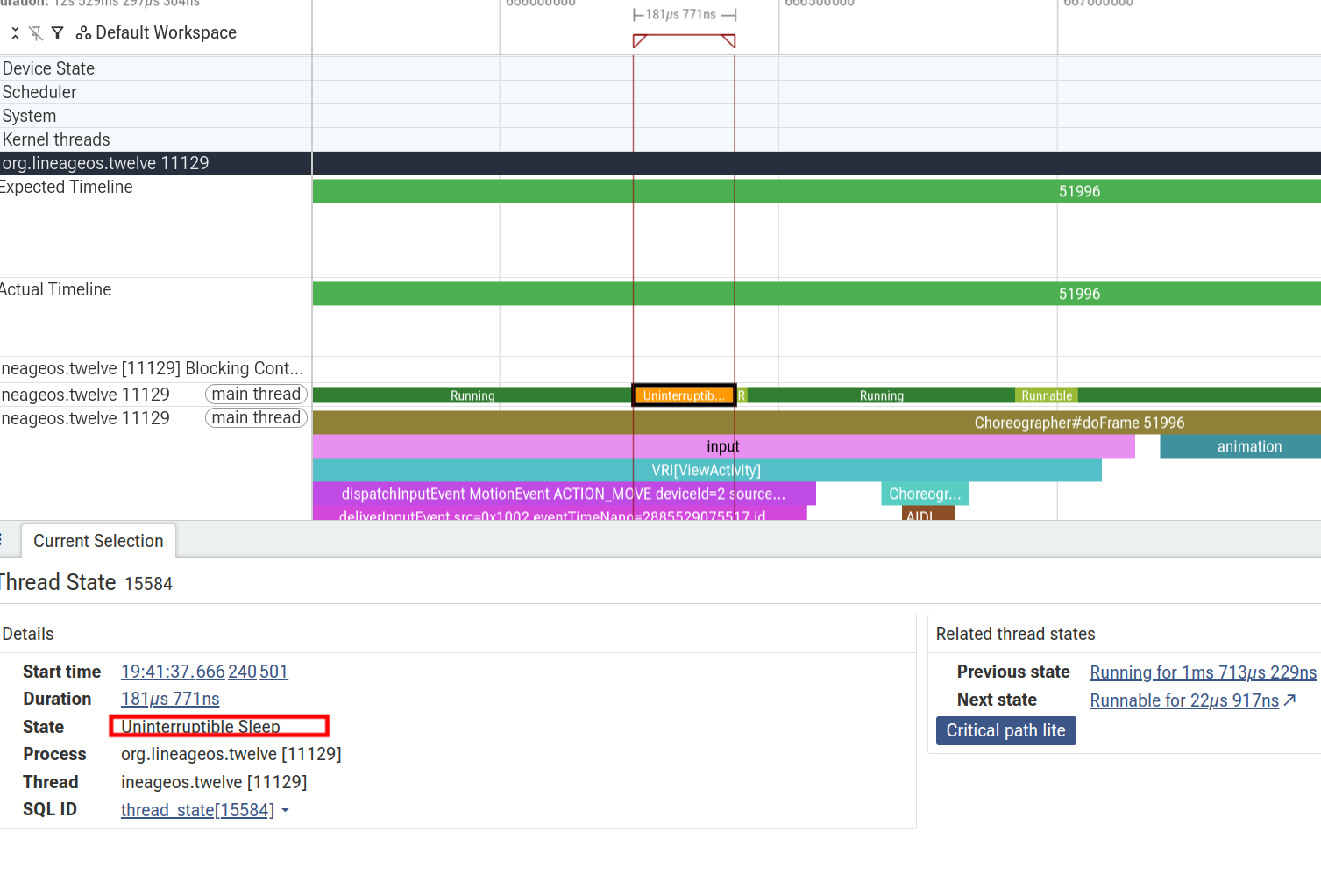1321x896 pixels.
Task: Click the Related thread states heading
Action: pyautogui.click(x=1015, y=634)
